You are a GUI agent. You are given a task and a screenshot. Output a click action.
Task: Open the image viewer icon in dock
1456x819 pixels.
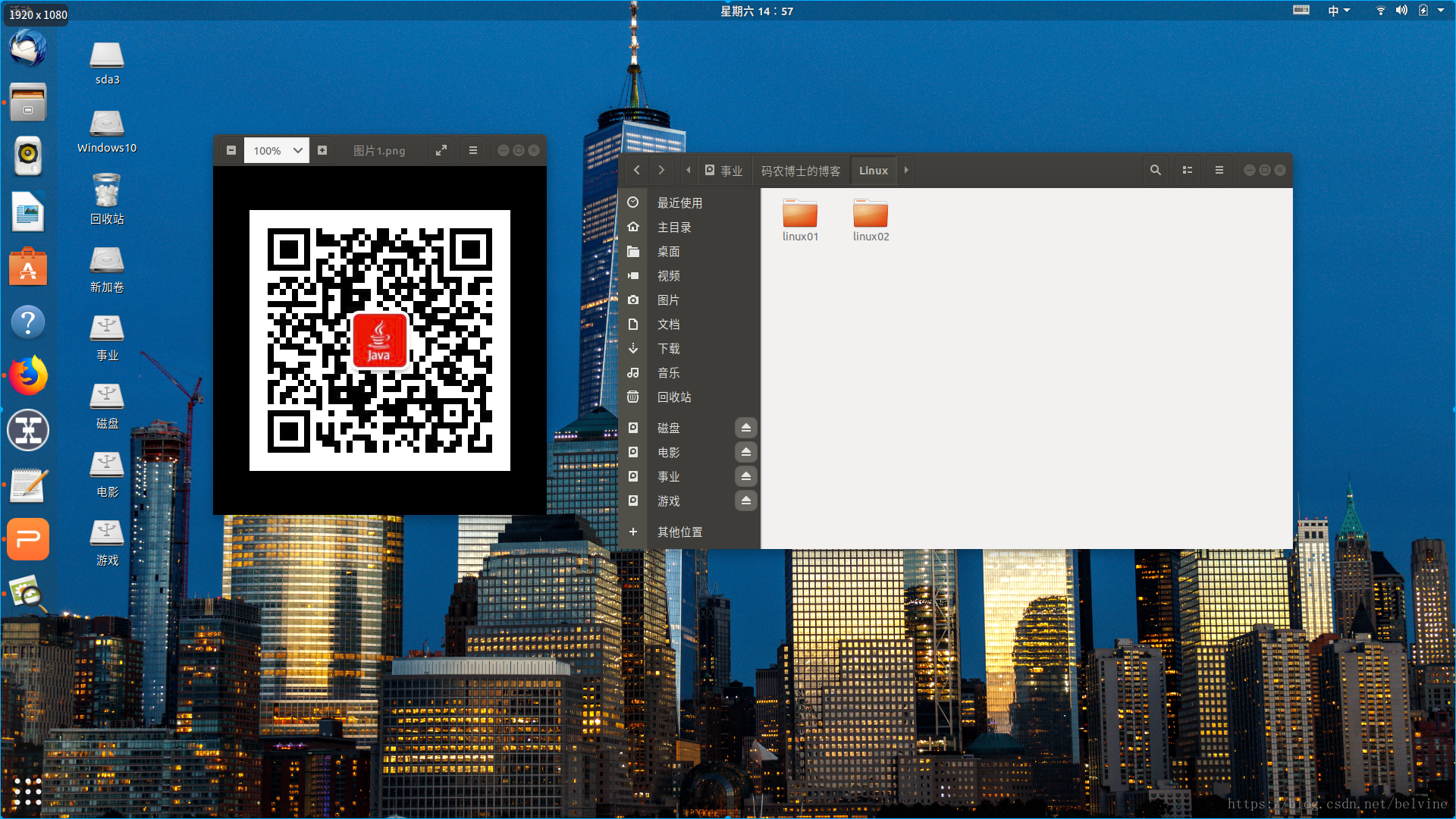[28, 593]
